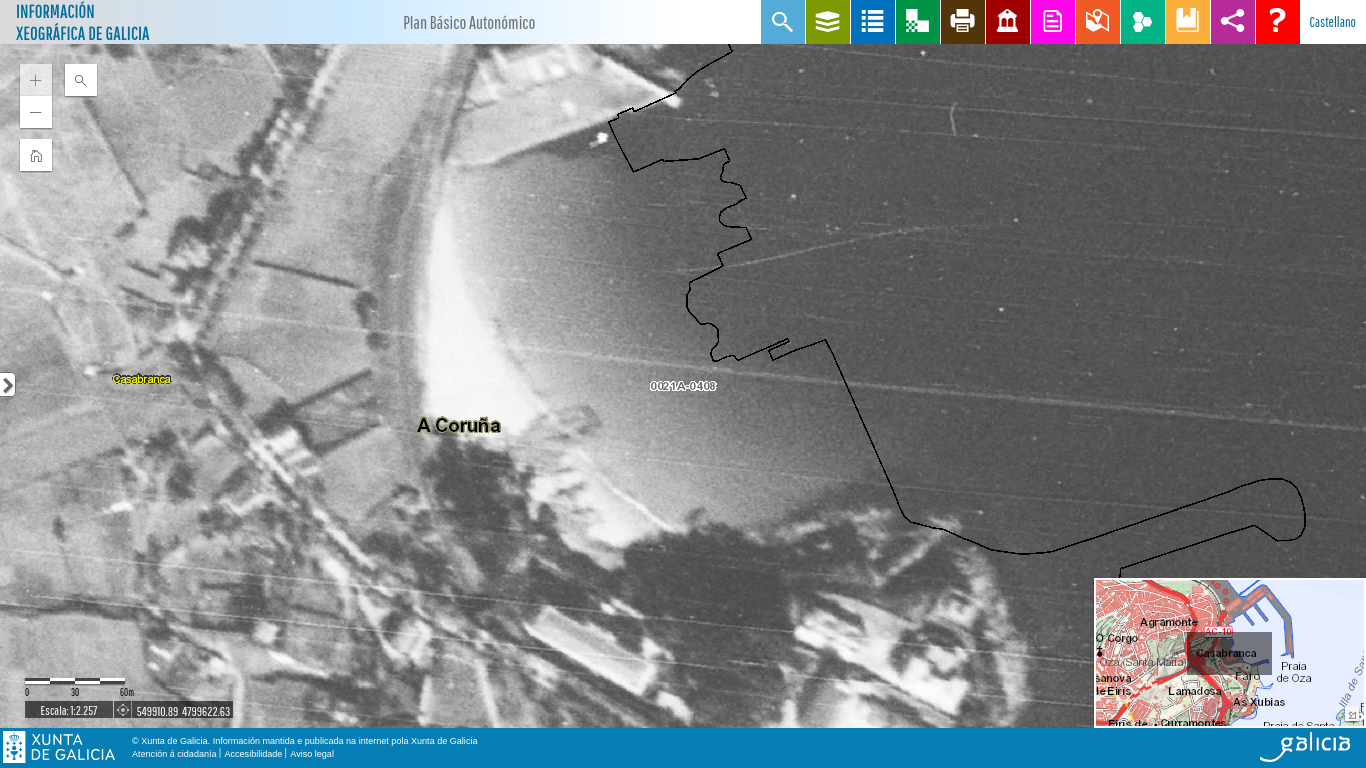Click the 0021A-0408 map label
1366x768 pixels.
683,386
